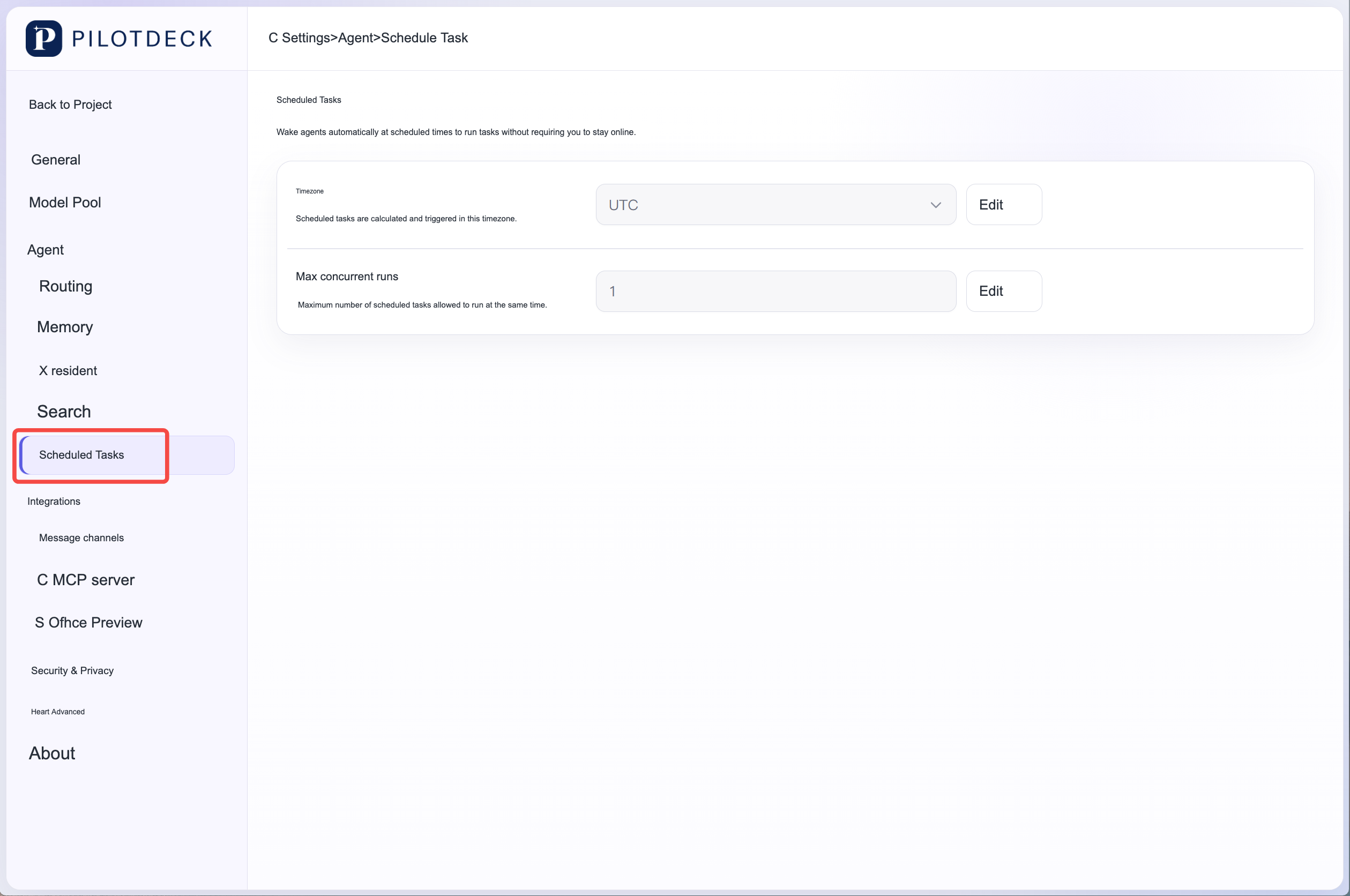Open Model Pool settings
Image resolution: width=1350 pixels, height=896 pixels.
coord(64,202)
